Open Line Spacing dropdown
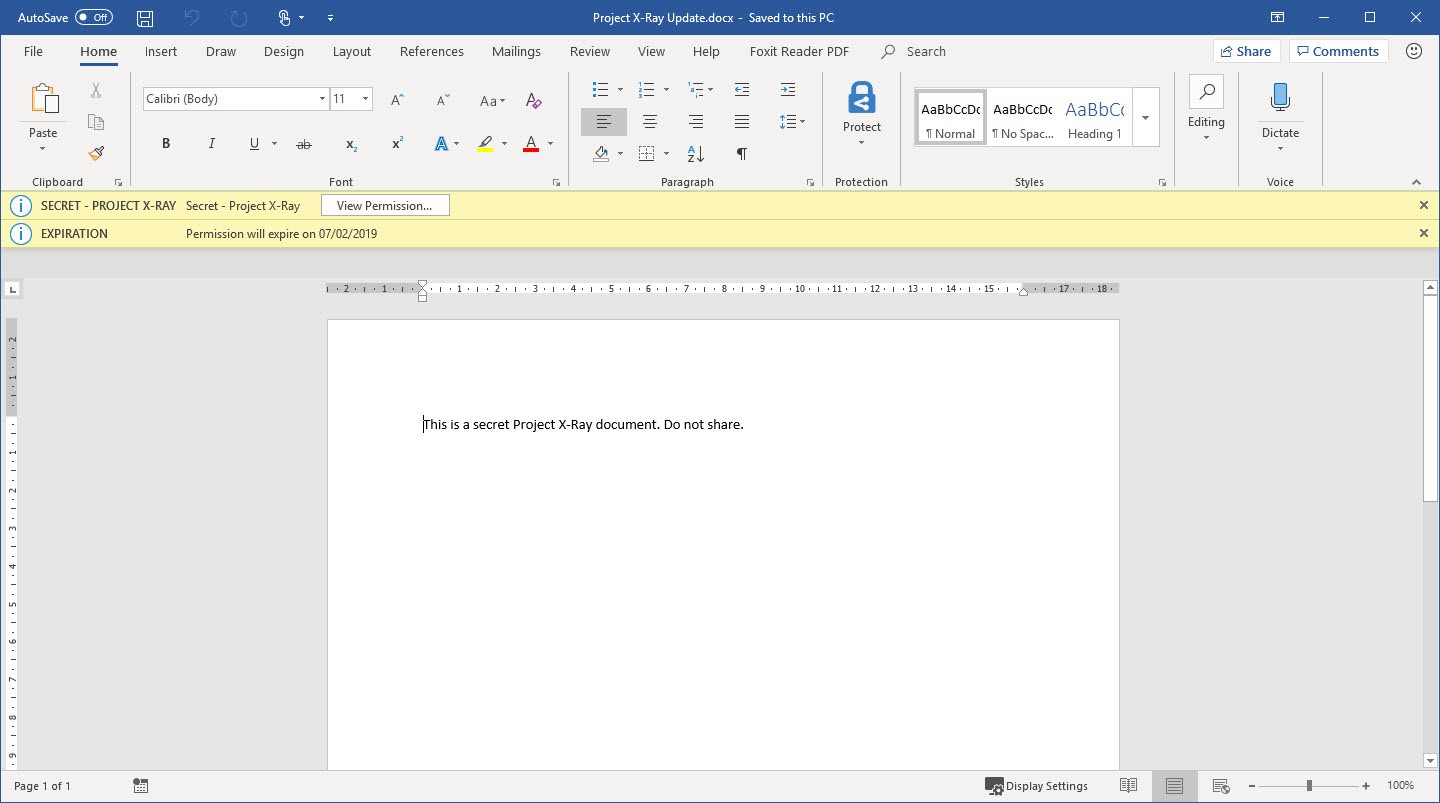Screen dimensions: 1440x803 (792, 122)
